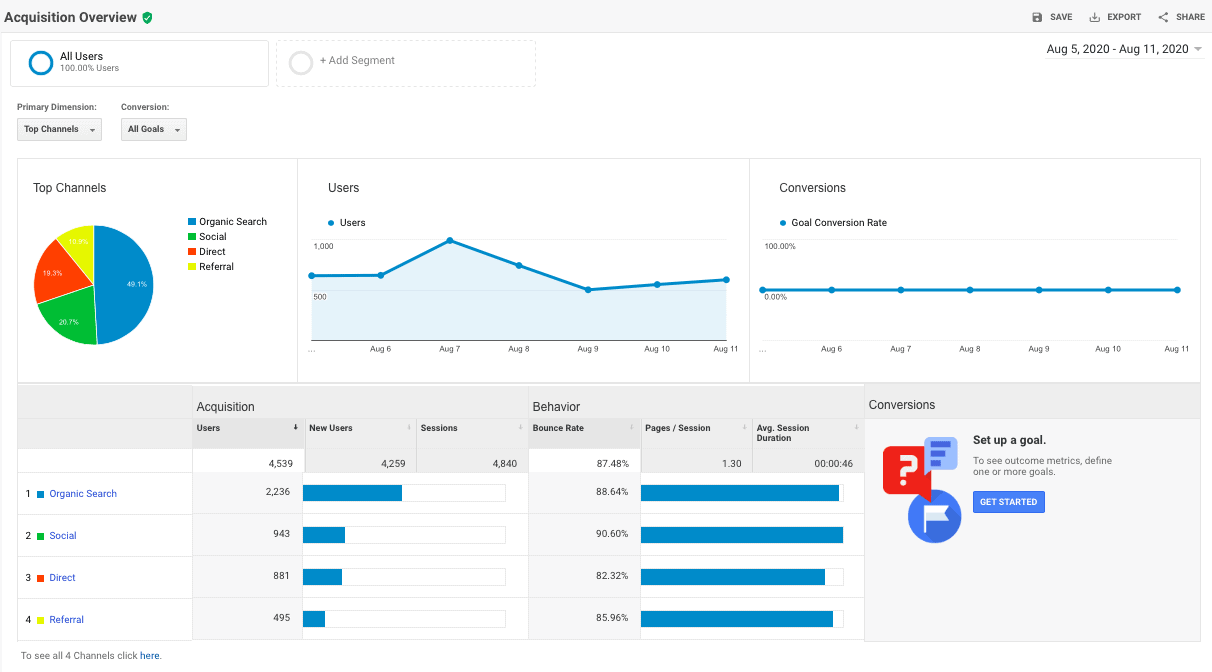
Task: Click the Direct users value 881
Action: click(x=280, y=576)
